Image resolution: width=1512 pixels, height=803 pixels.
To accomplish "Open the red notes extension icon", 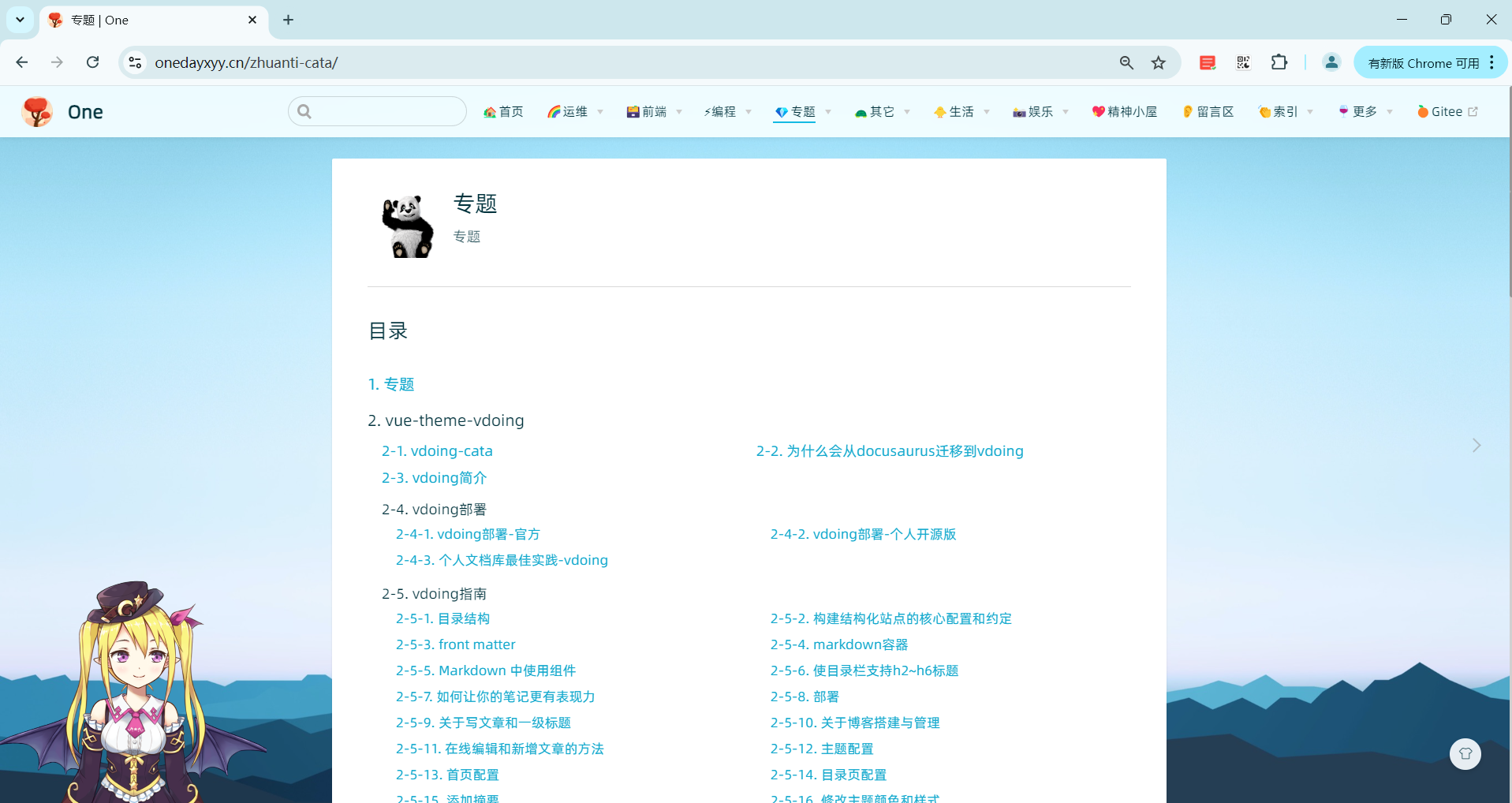I will (x=1207, y=62).
